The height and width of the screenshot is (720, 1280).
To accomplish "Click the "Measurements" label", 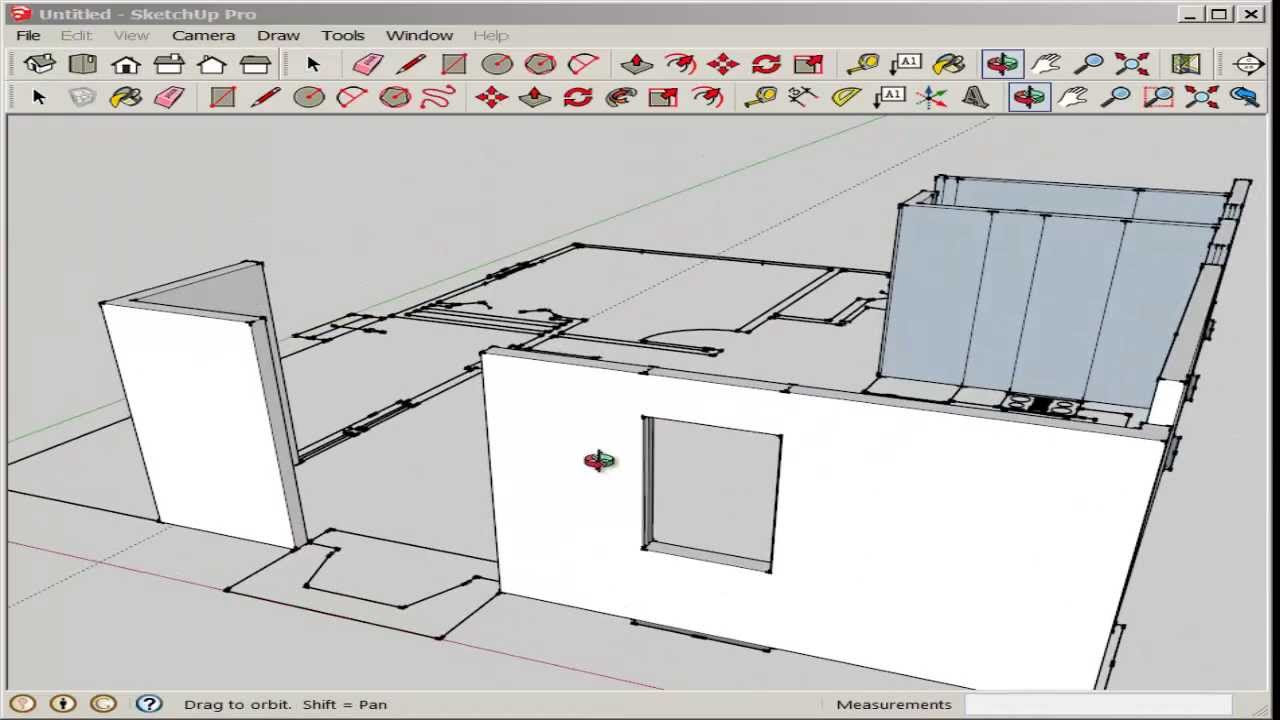I will [894, 704].
